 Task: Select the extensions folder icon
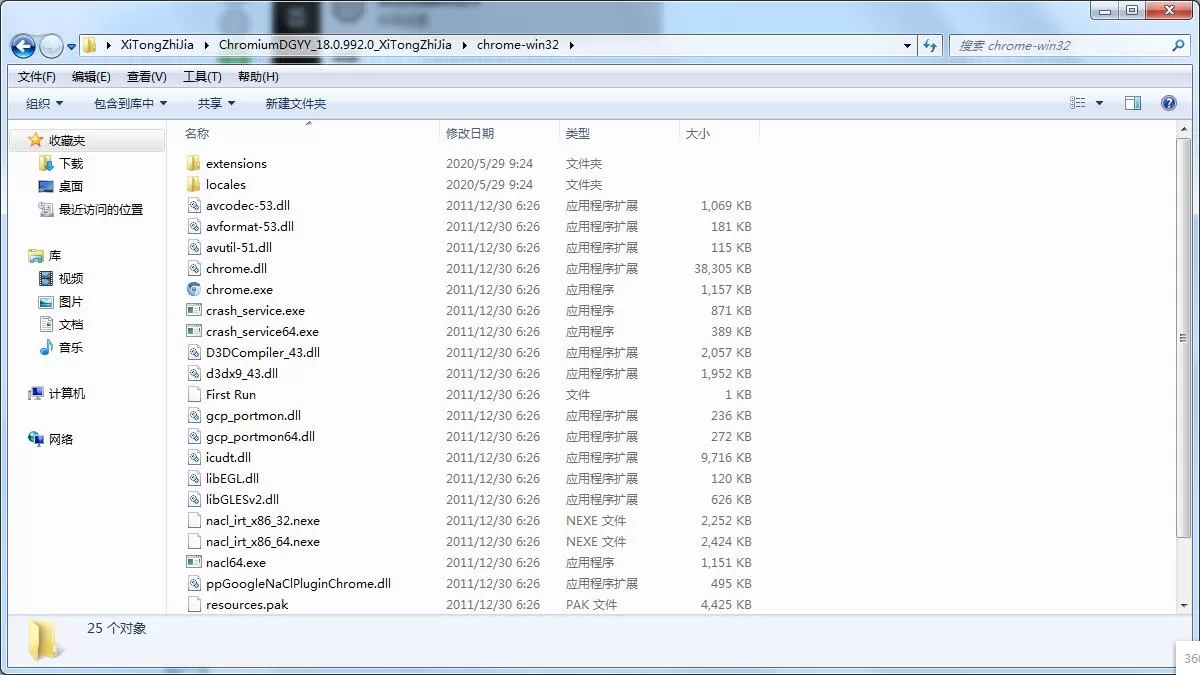pyautogui.click(x=194, y=163)
